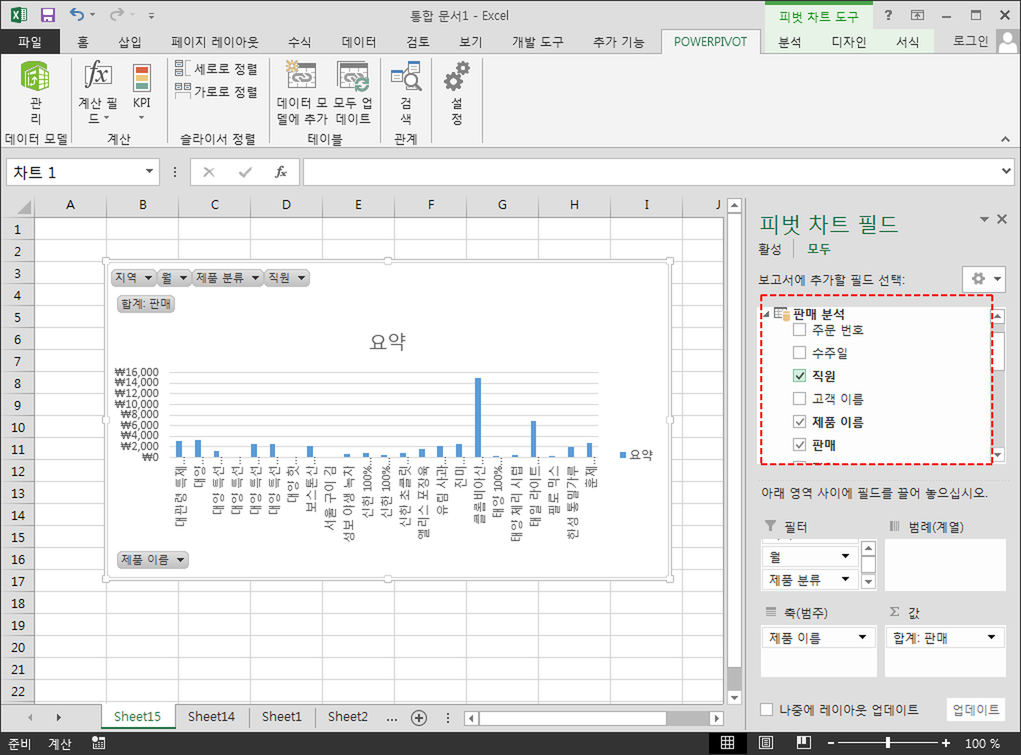Open 합계: 판매 dropdown in Values area
The height and width of the screenshot is (755, 1021).
992,637
